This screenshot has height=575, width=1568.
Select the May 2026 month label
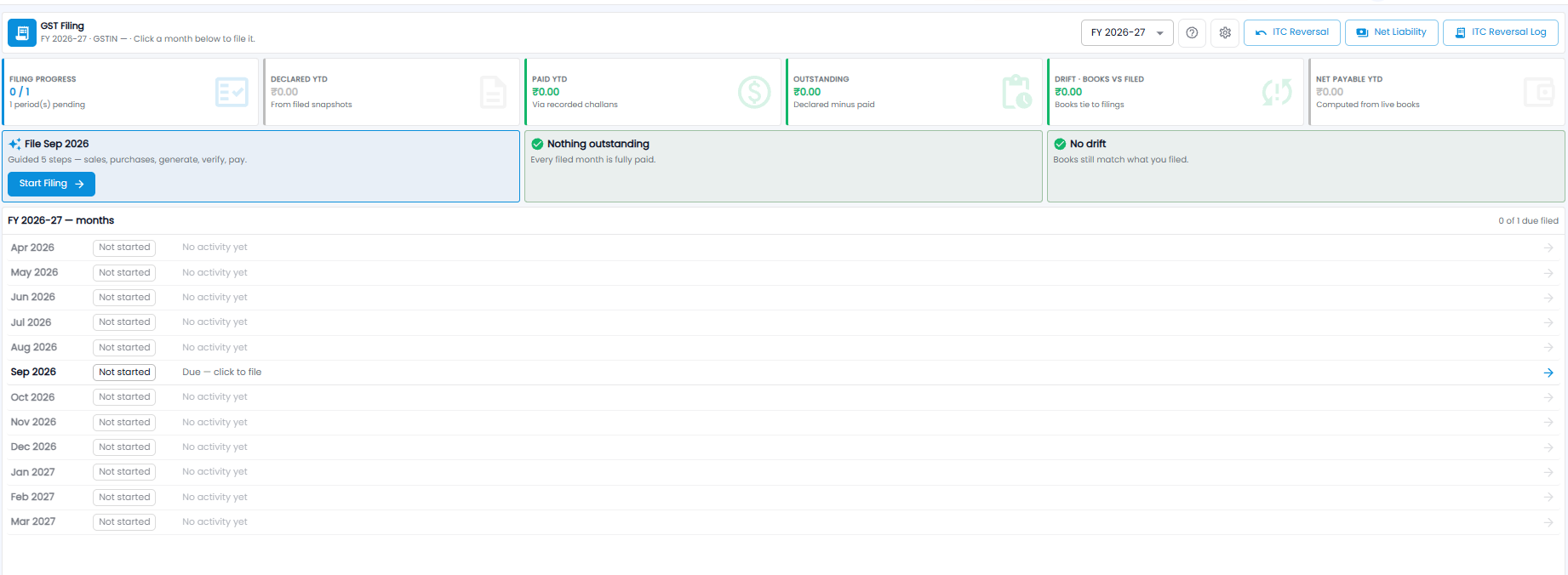point(34,273)
